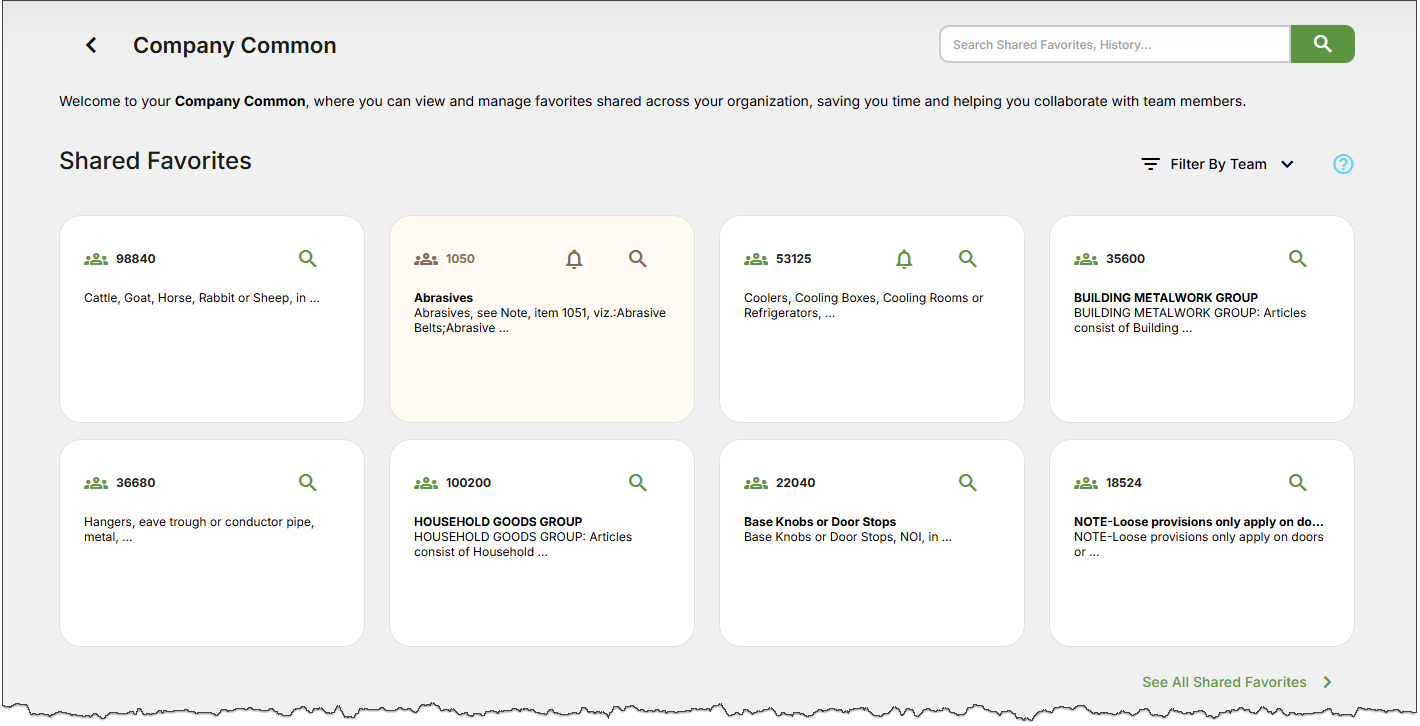
Task: Open the Base Knobs or Door Stops card
Action: (x=820, y=522)
